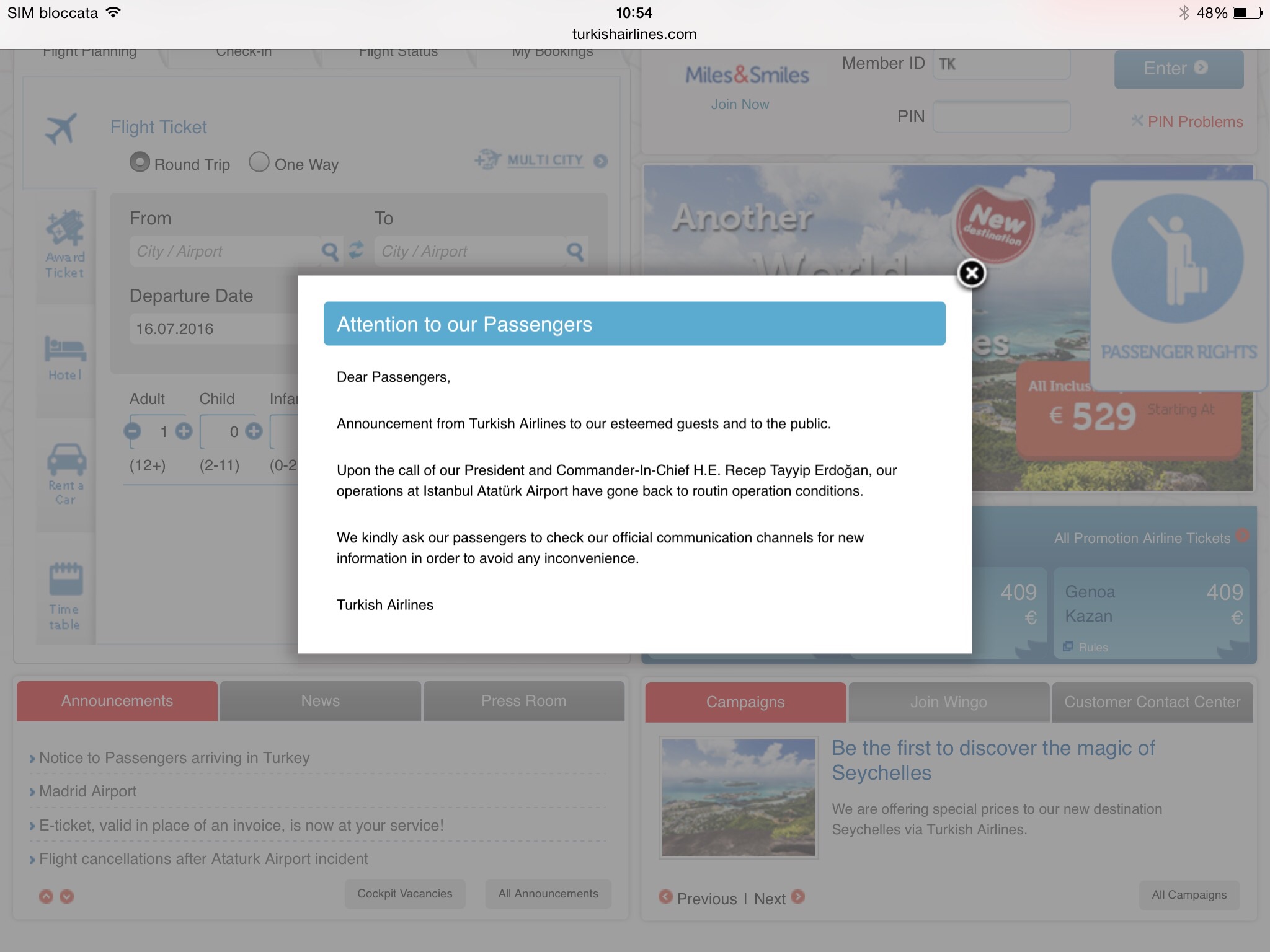Click the Member ID input field
1270x952 pixels.
click(1001, 64)
